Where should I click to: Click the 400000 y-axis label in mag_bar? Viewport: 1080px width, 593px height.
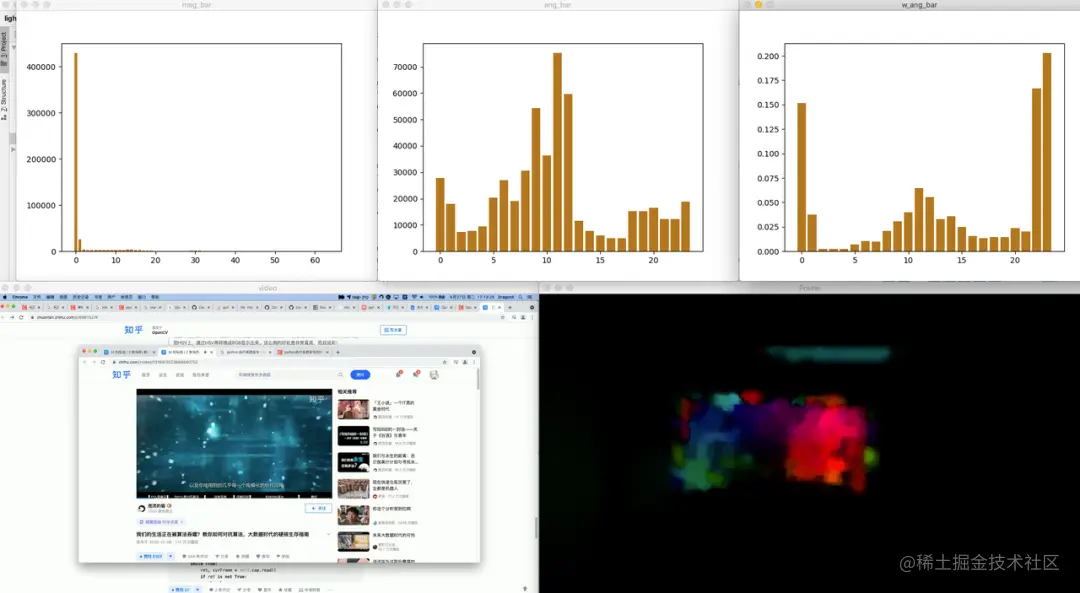(x=41, y=67)
